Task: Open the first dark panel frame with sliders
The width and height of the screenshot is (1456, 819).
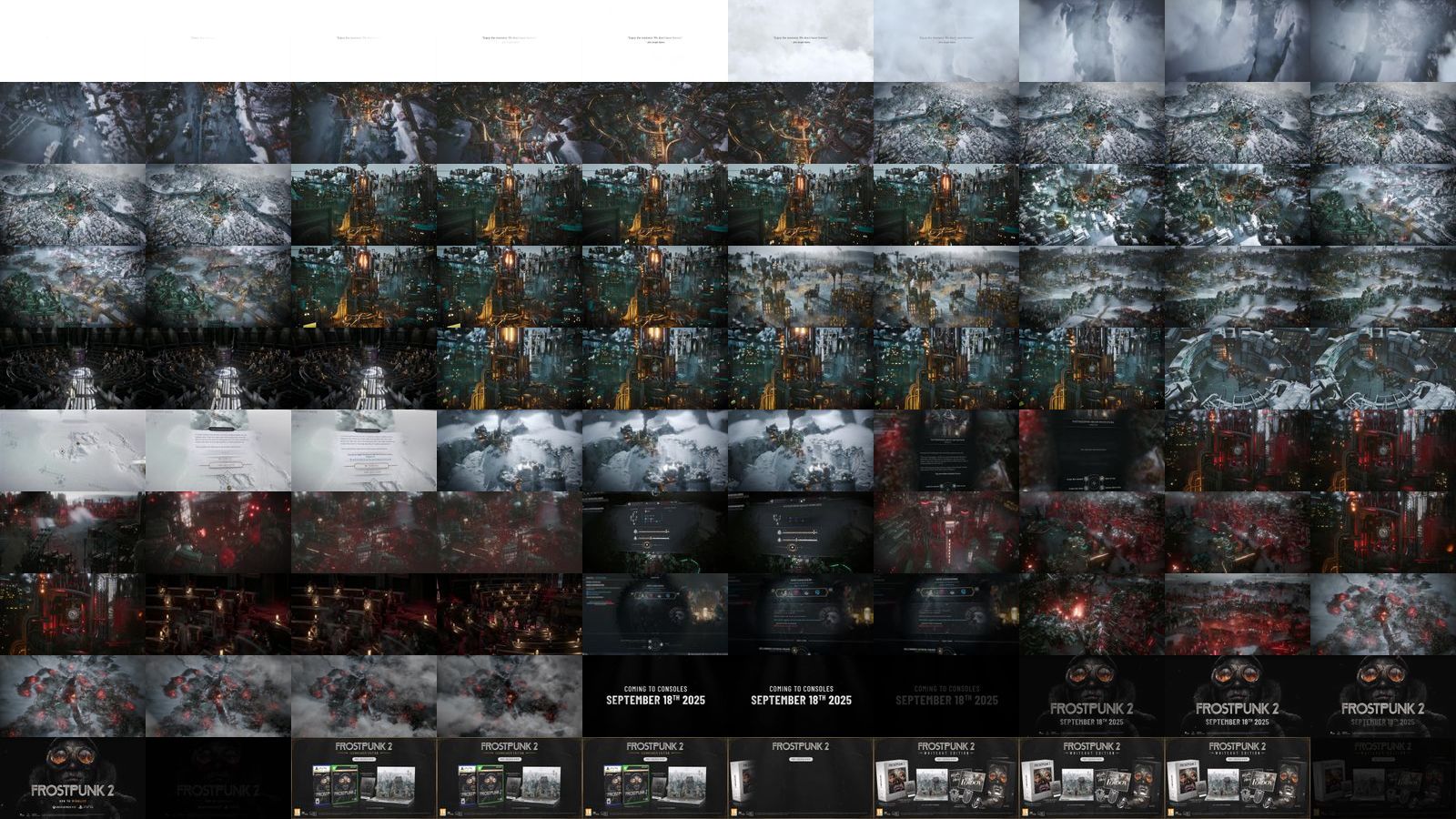Action: pyautogui.click(x=655, y=532)
